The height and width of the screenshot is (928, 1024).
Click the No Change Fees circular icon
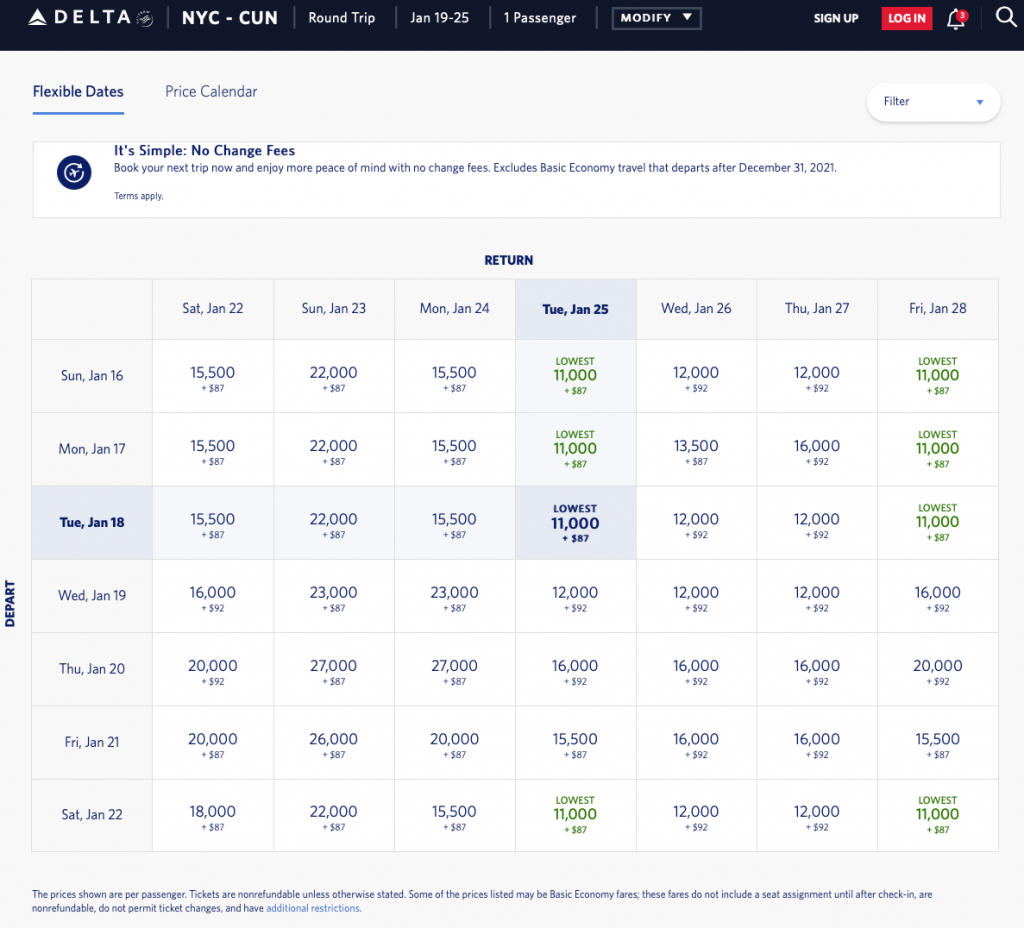pyautogui.click(x=74, y=173)
